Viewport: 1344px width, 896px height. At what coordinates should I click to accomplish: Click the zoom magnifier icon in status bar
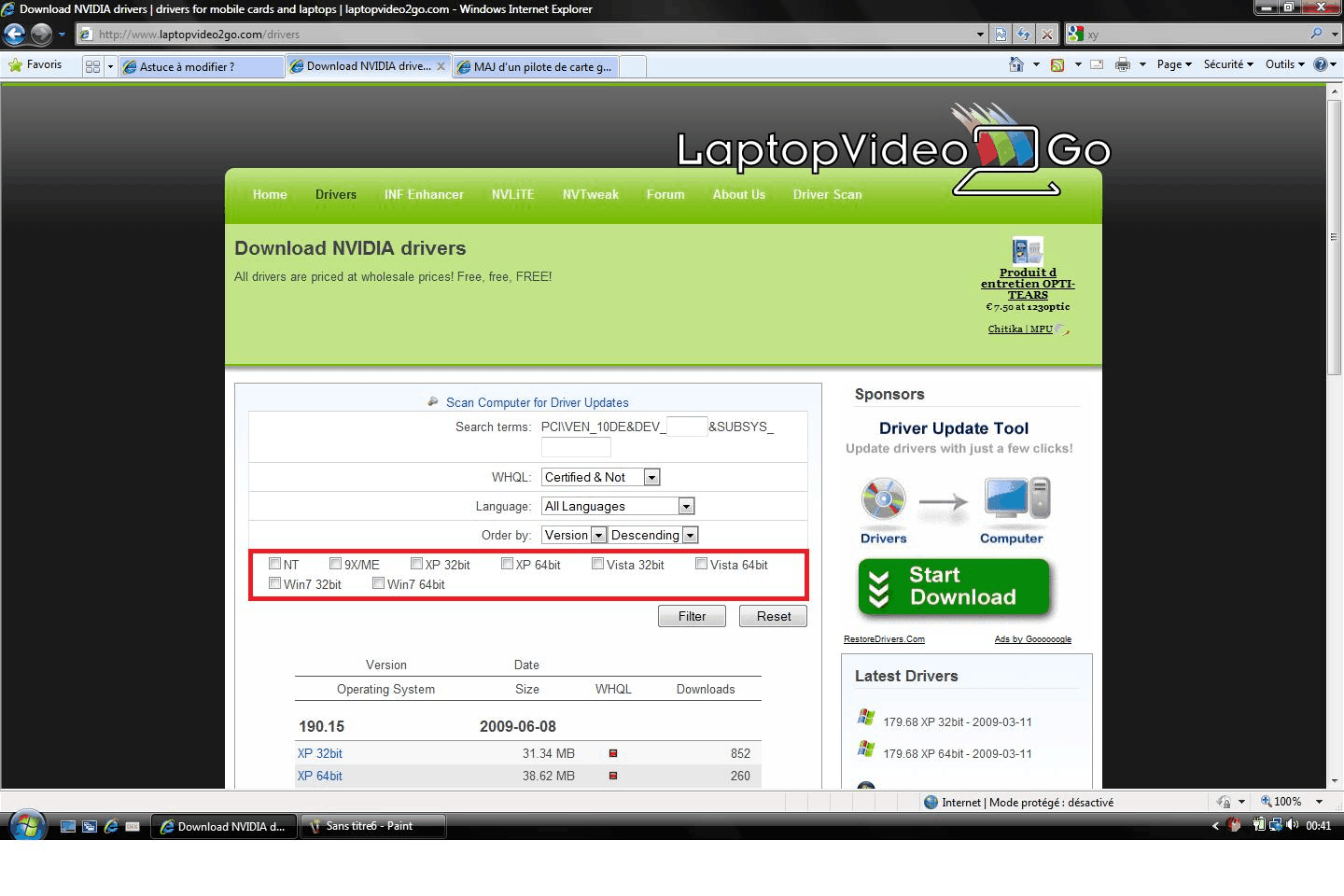pos(1267,802)
